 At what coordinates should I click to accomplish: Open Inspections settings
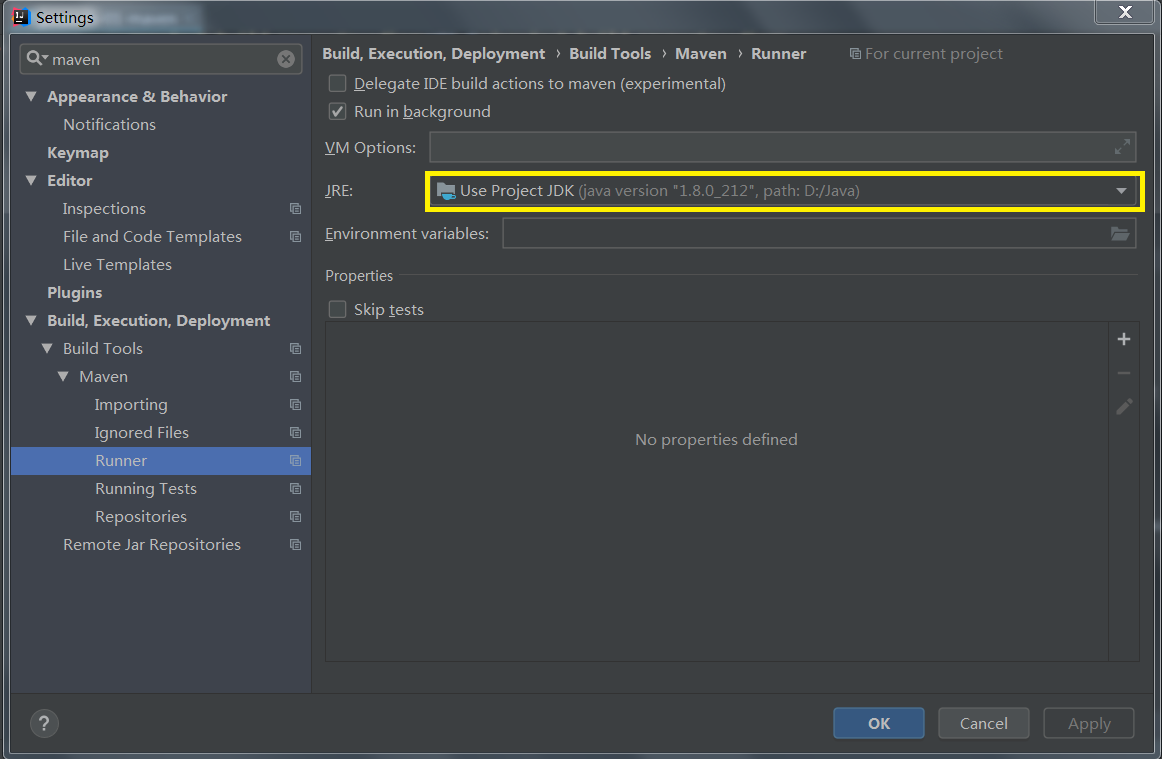[104, 209]
